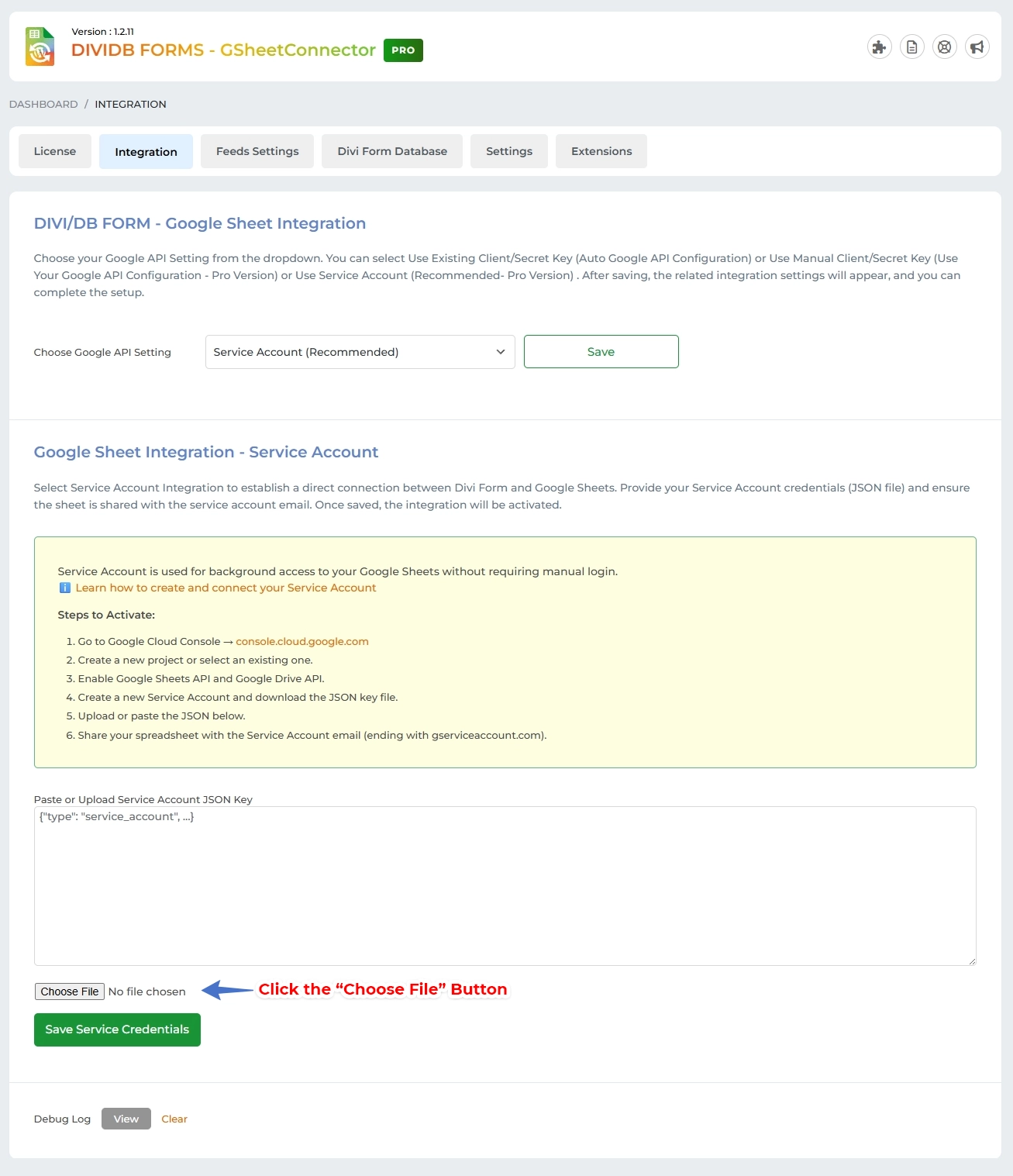The width and height of the screenshot is (1013, 1176).
Task: Click Learn how to connect your Service Account
Action: (x=225, y=588)
